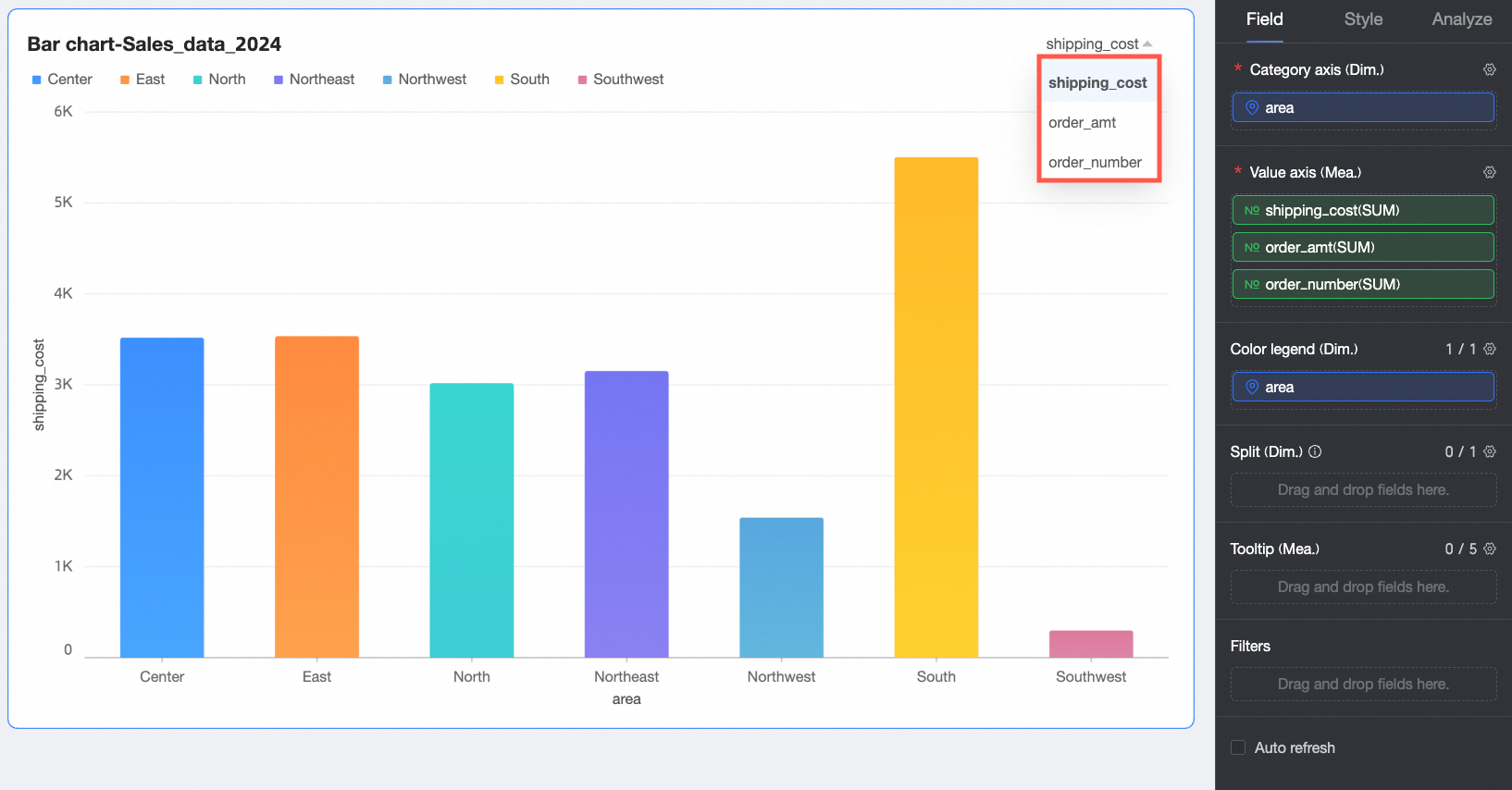
Task: Click the Split info icon
Action: pyautogui.click(x=1315, y=451)
